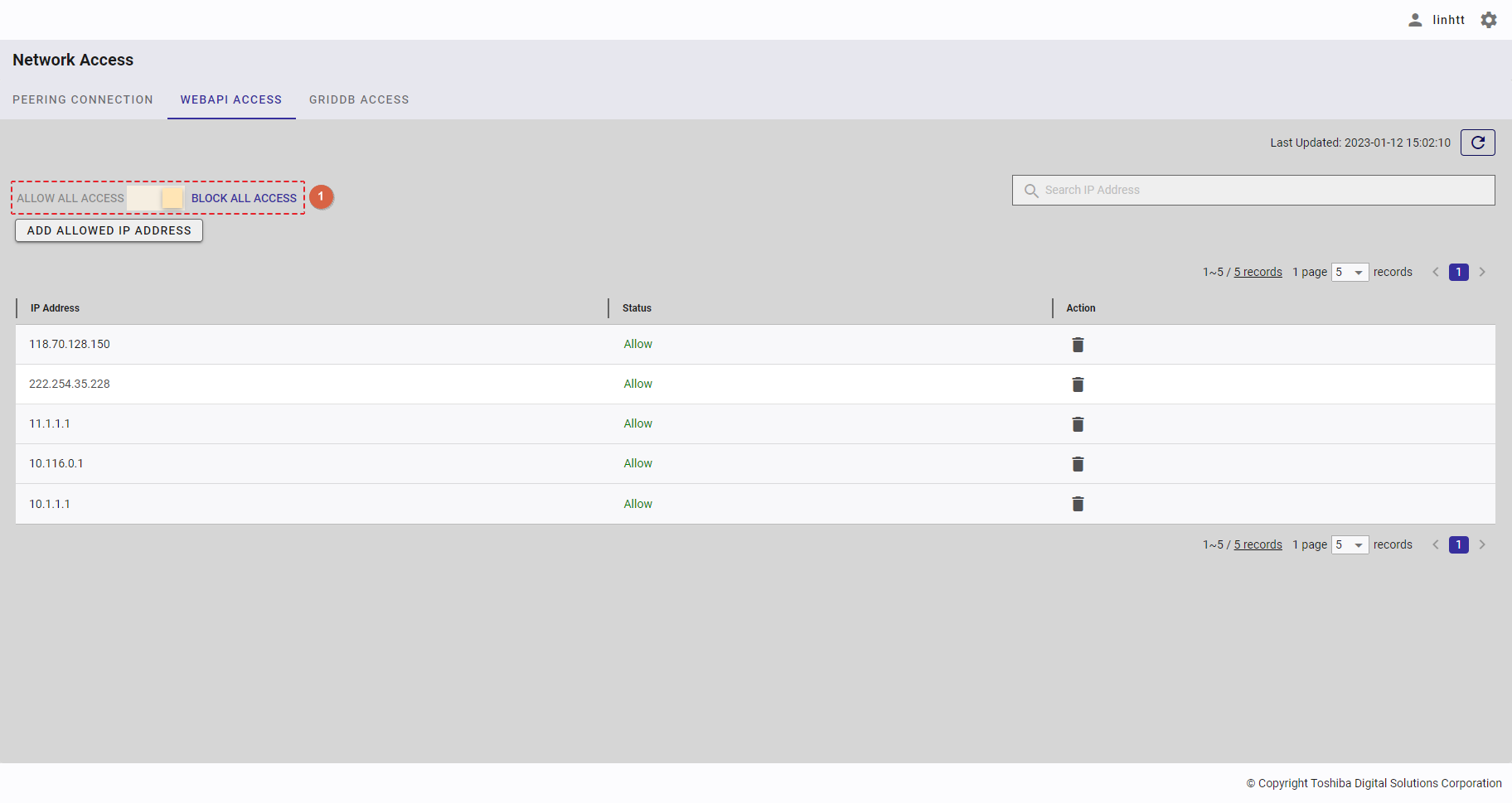The image size is (1512, 803).
Task: Click the top 5 records link
Action: coord(1258,273)
